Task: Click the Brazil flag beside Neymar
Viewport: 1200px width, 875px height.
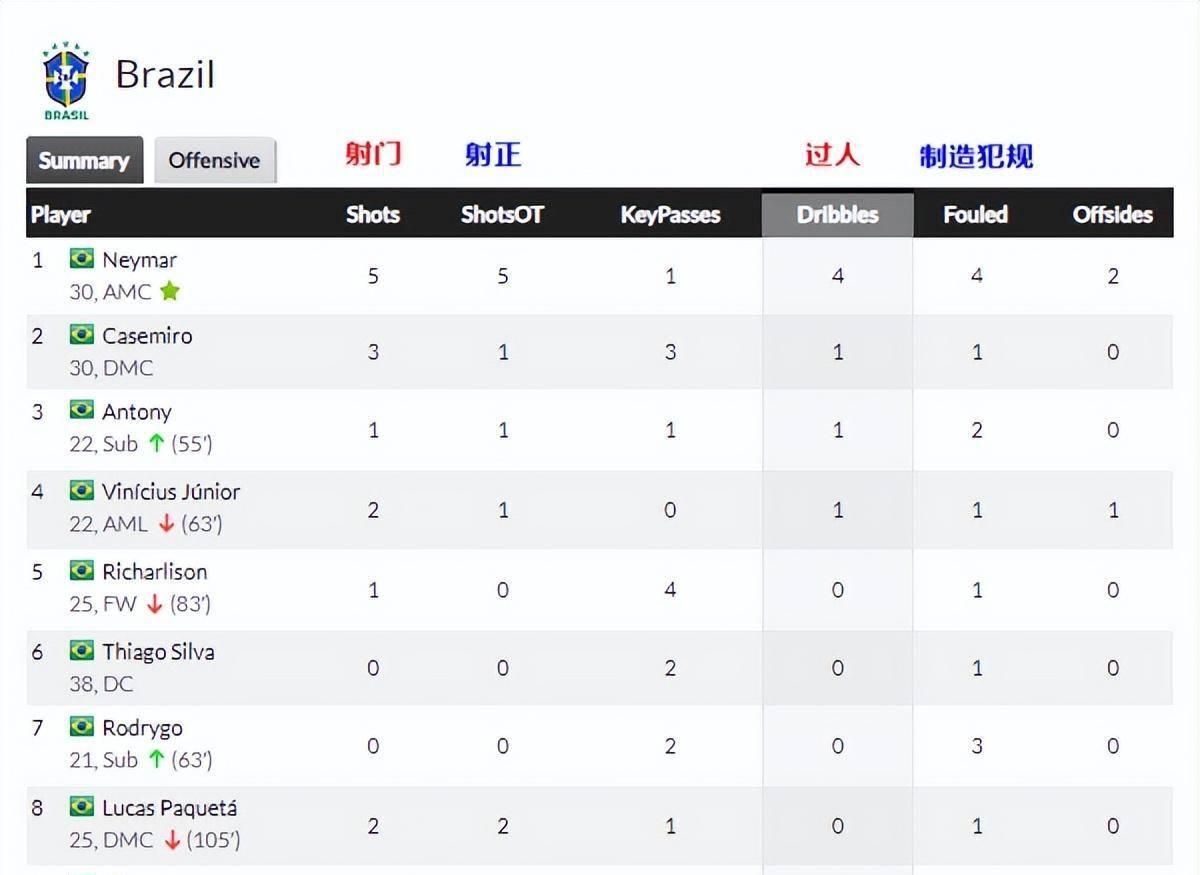Action: coord(81,259)
